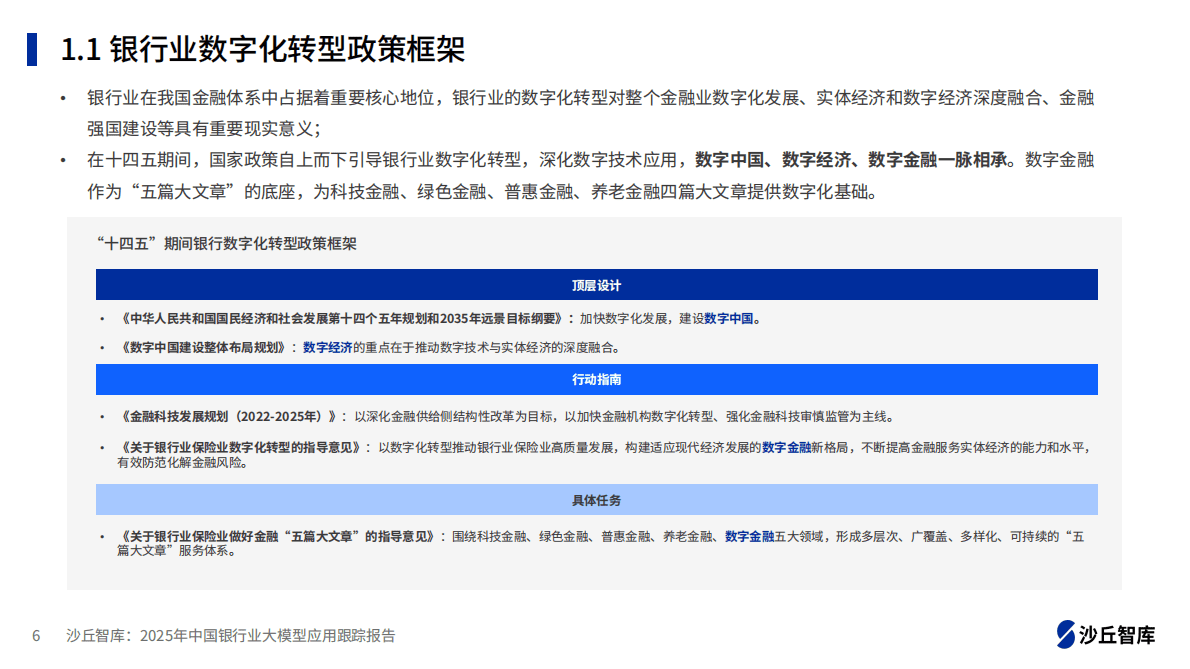Click the 行动指南 section header bar
The height and width of the screenshot is (669, 1190).
click(x=597, y=380)
